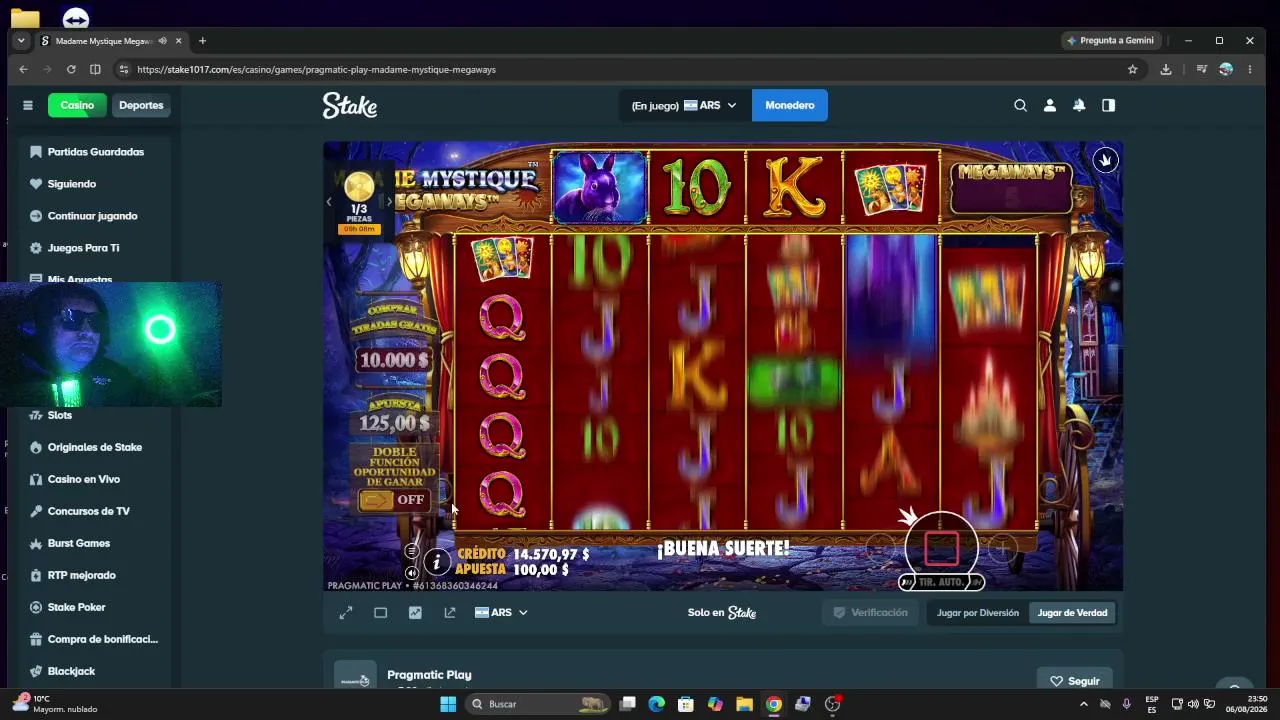Click the Stake logo
Screen dimensions: 1280x720
point(350,105)
